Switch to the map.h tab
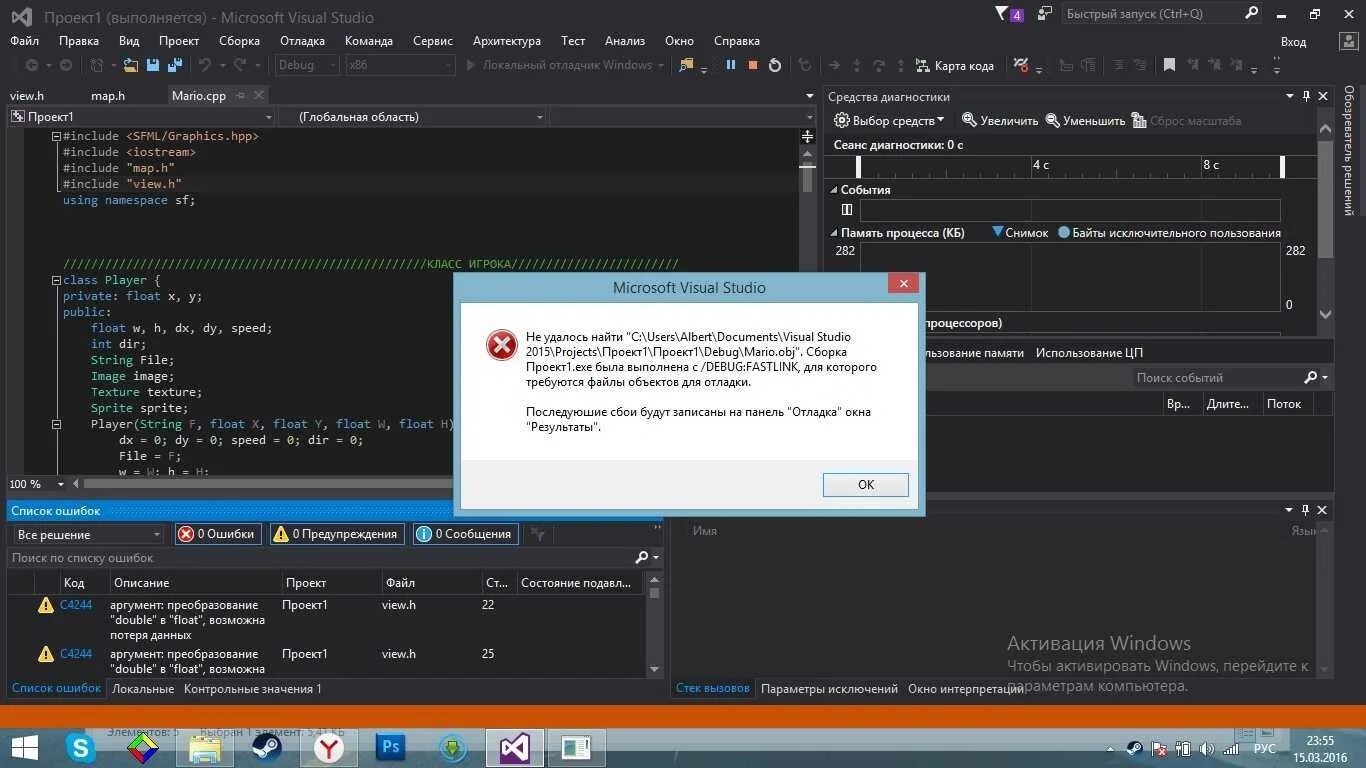 coord(108,96)
